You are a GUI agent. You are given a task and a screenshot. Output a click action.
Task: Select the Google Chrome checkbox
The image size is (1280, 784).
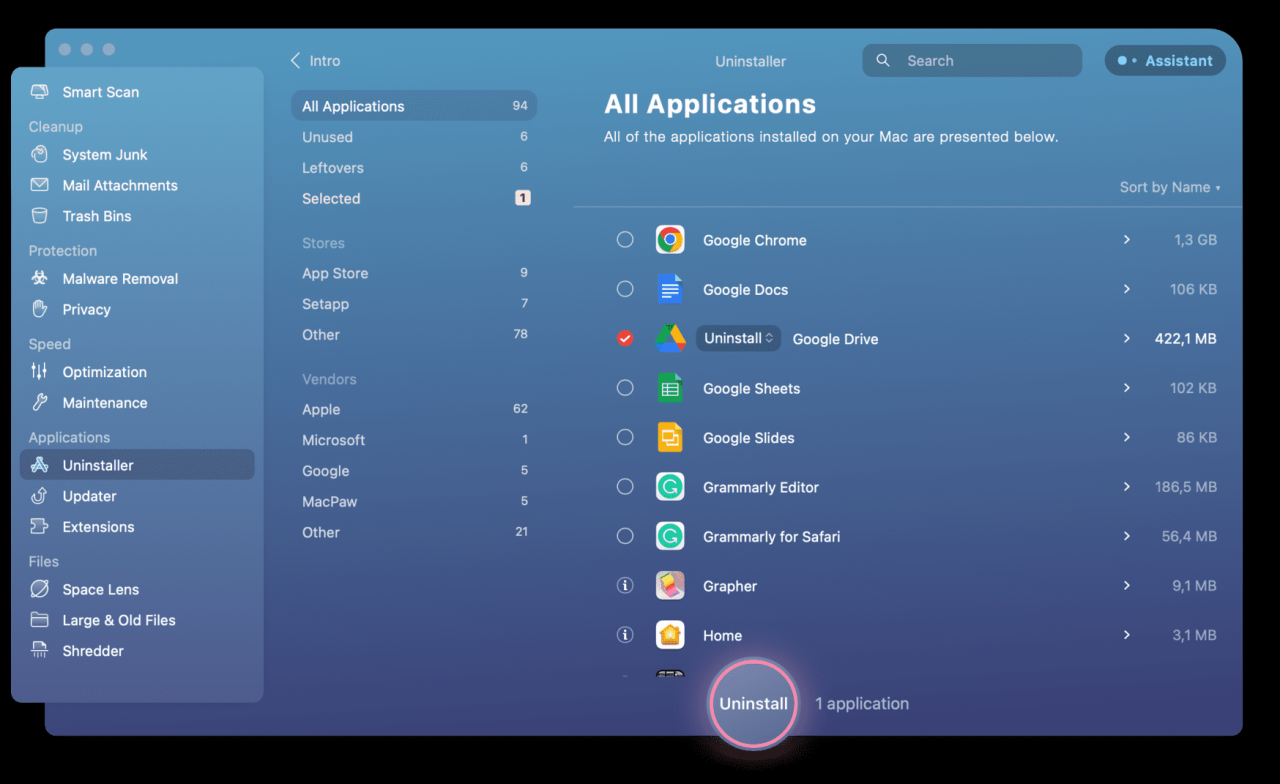(x=625, y=240)
